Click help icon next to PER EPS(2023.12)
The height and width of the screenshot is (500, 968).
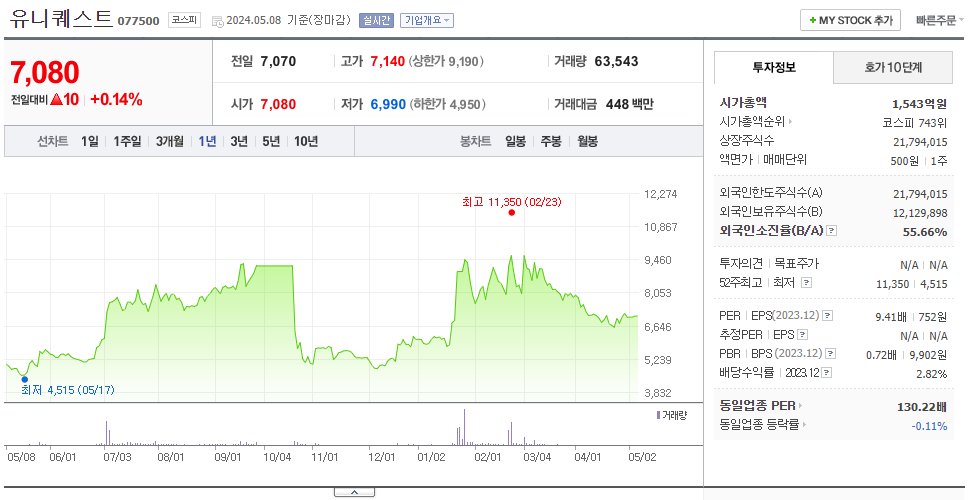click(828, 316)
